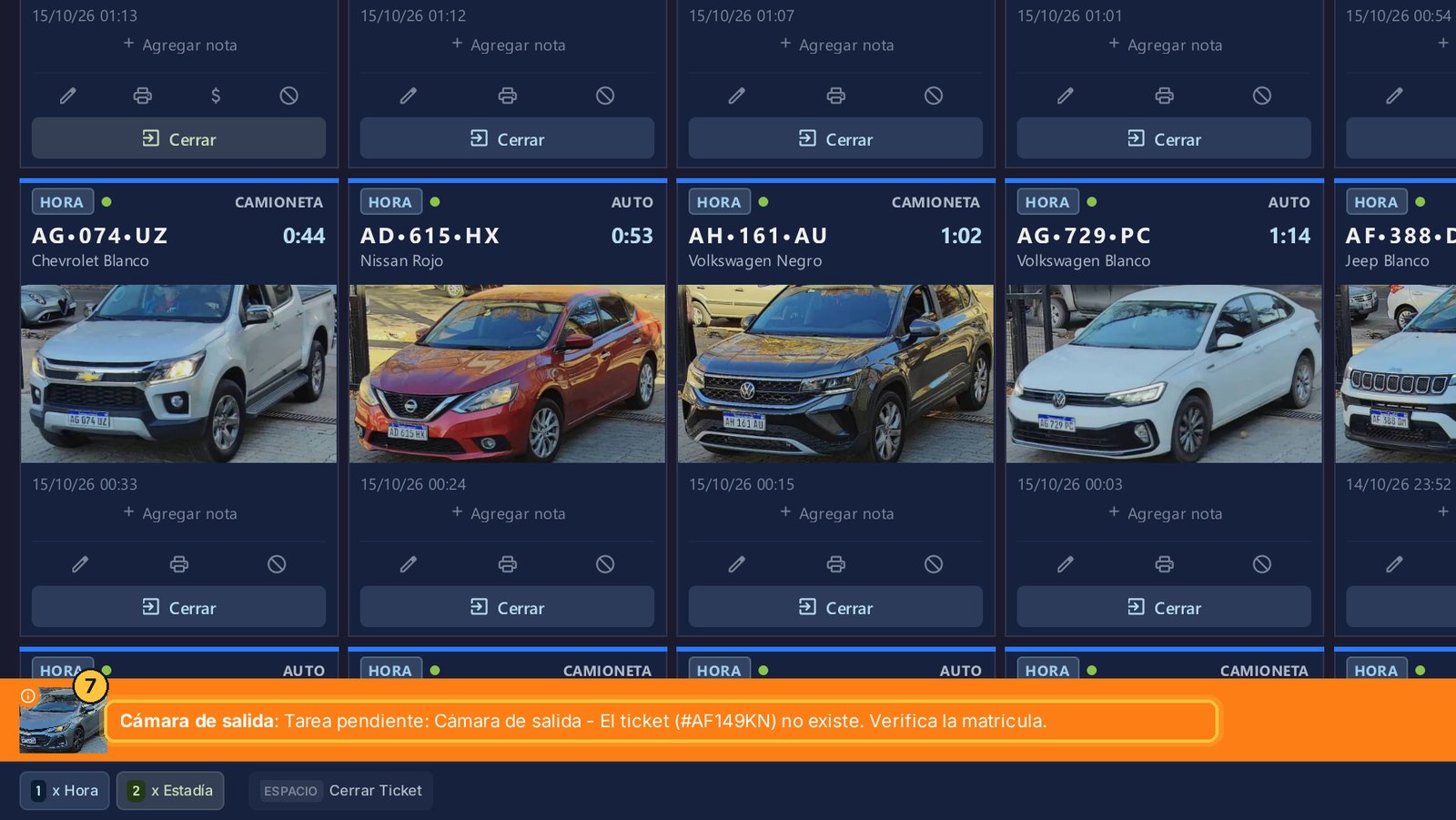1456x820 pixels.
Task: Edit the AH·161·AU Volkswagen ticket
Action: pyautogui.click(x=737, y=564)
